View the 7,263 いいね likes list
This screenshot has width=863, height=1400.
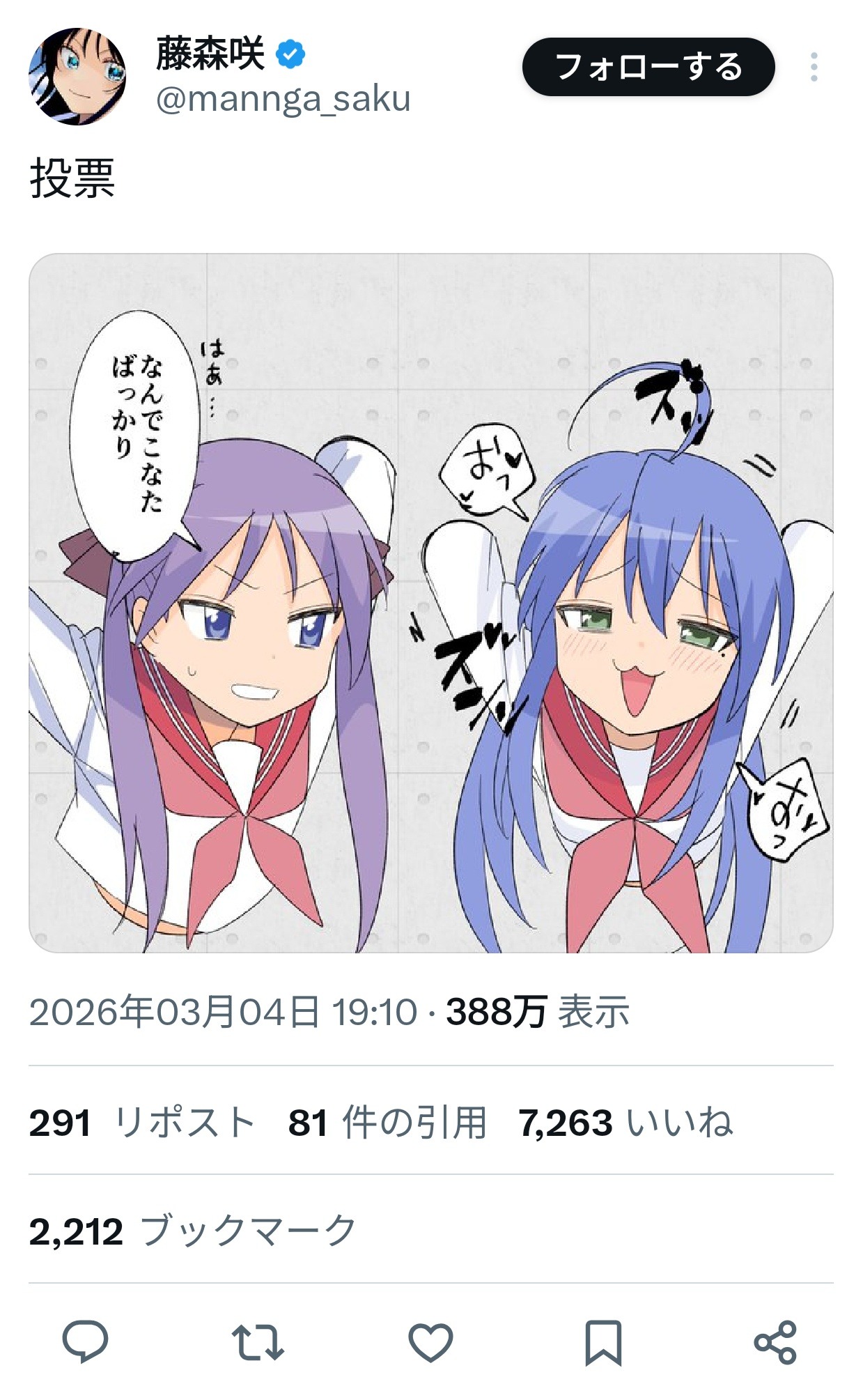(625, 1123)
